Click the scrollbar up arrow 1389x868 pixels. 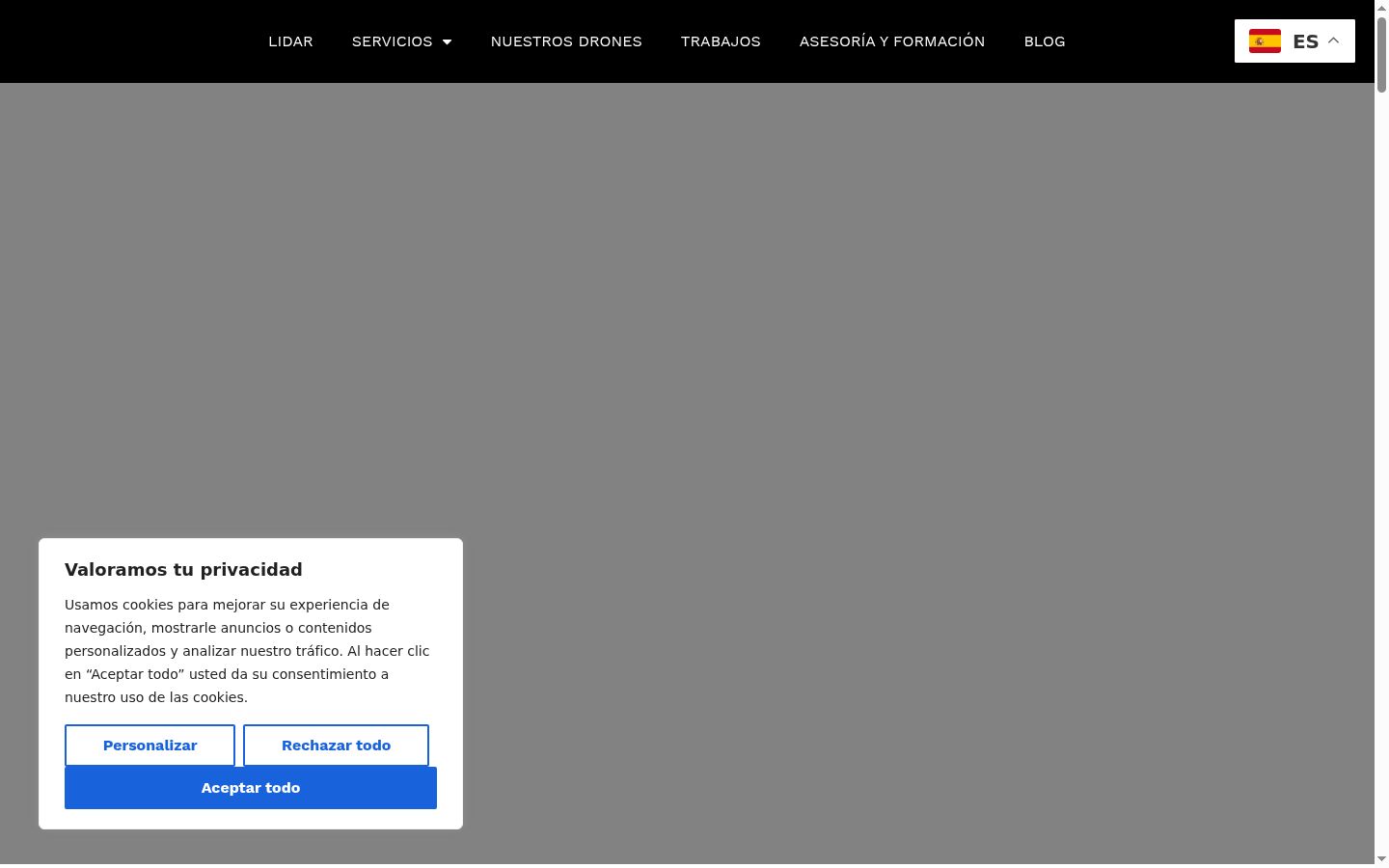pos(1381,8)
